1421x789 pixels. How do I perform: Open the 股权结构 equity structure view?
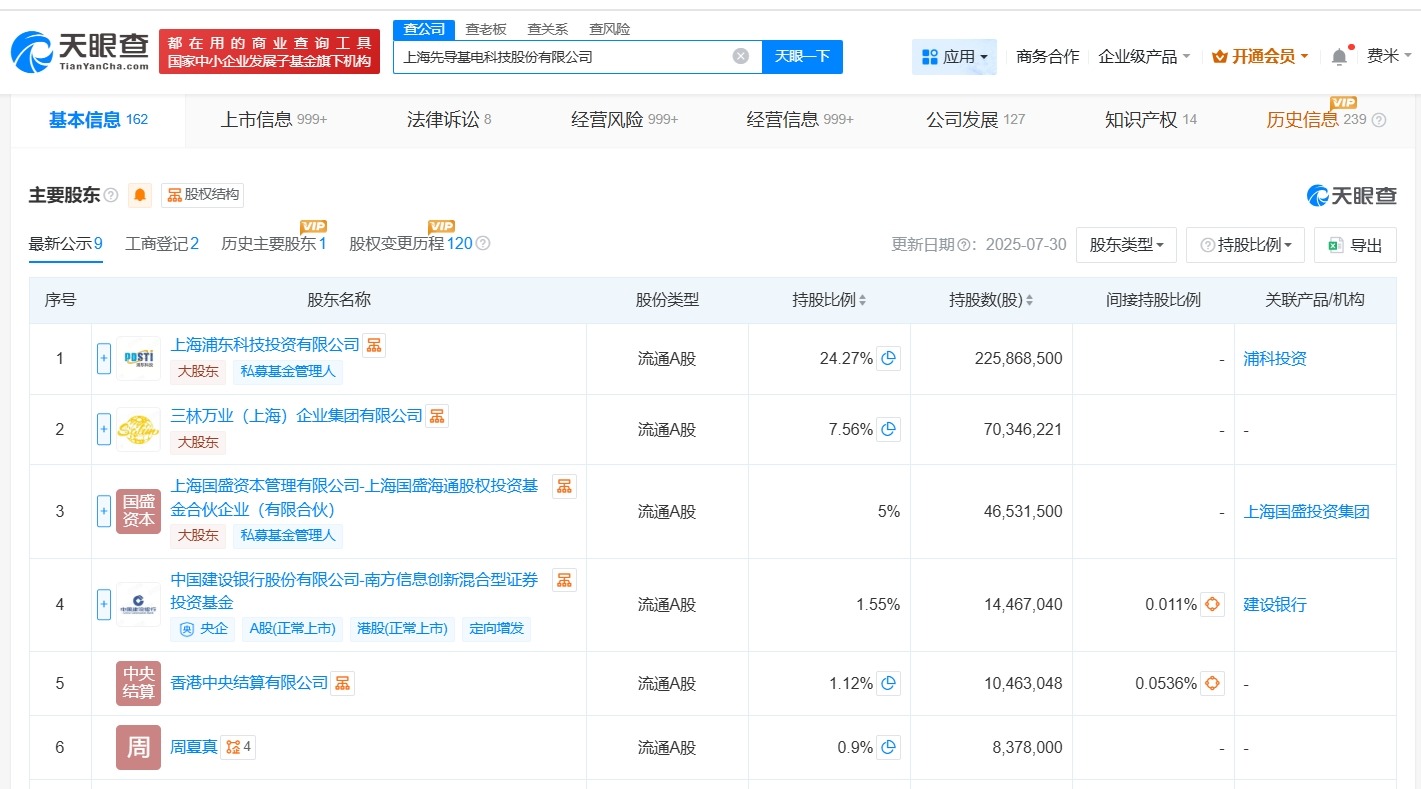coord(202,195)
